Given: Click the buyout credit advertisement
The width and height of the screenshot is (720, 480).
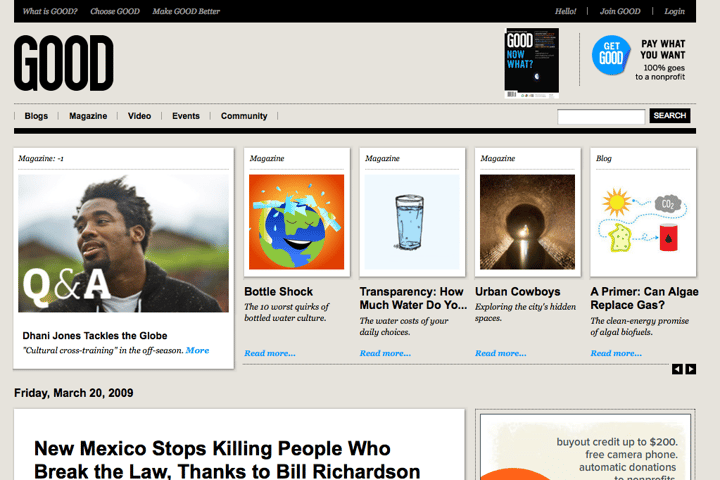Looking at the screenshot, I should (x=585, y=447).
